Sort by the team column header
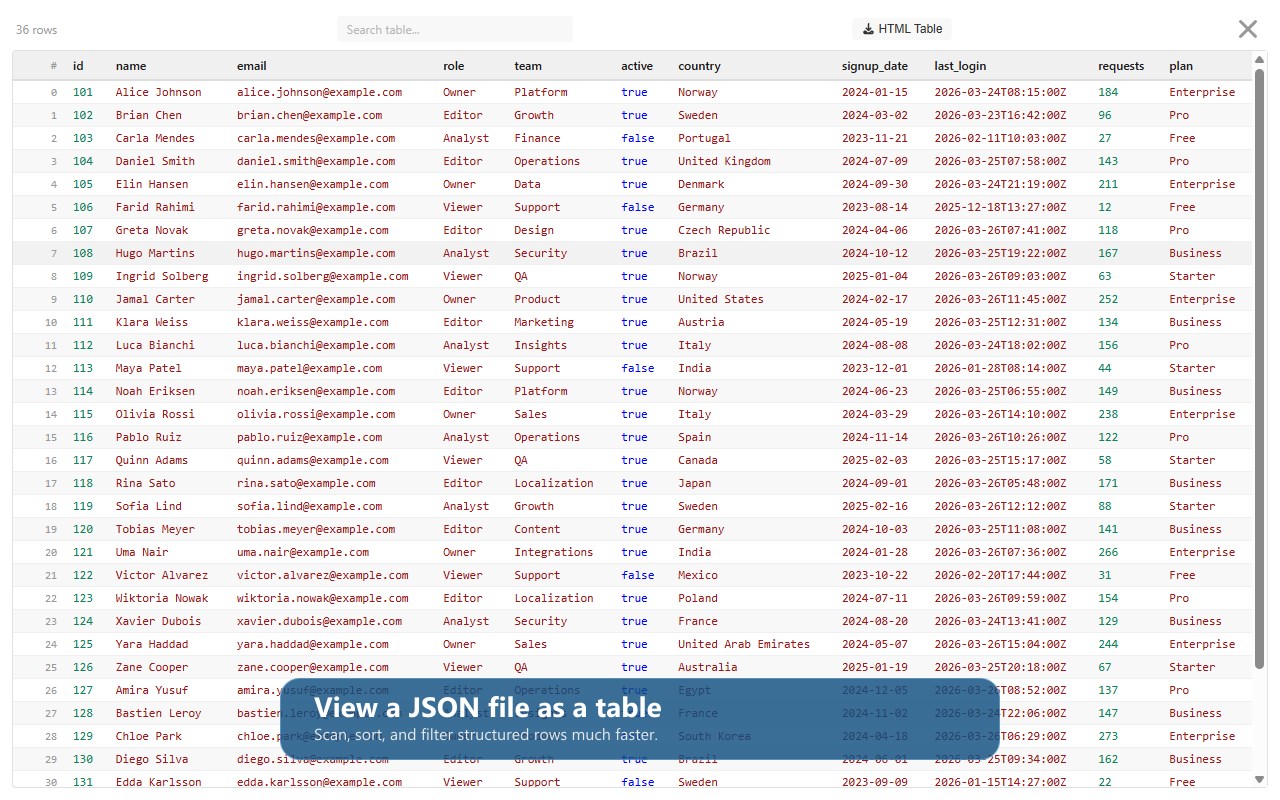The image size is (1280, 800). click(x=528, y=66)
